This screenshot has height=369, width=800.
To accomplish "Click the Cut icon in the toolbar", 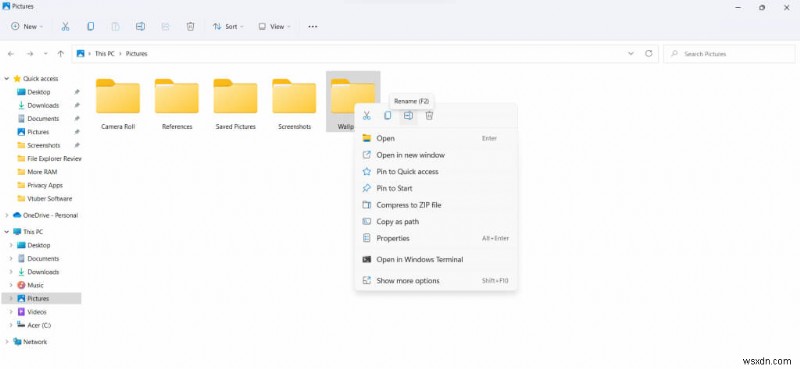I will (65, 27).
